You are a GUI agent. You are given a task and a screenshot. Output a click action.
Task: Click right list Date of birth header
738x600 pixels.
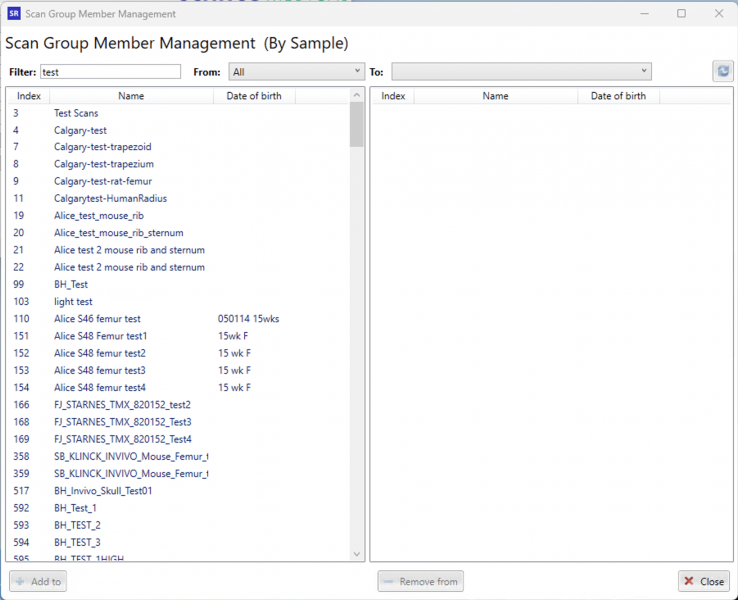pyautogui.click(x=618, y=96)
